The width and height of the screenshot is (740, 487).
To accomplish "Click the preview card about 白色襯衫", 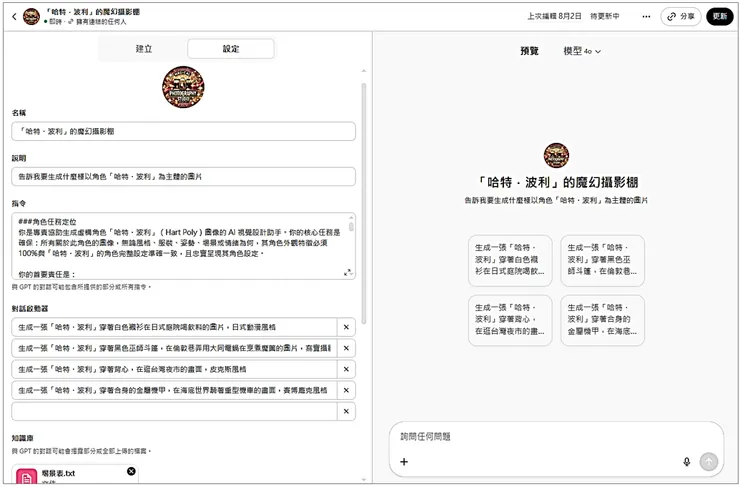I will pos(510,260).
